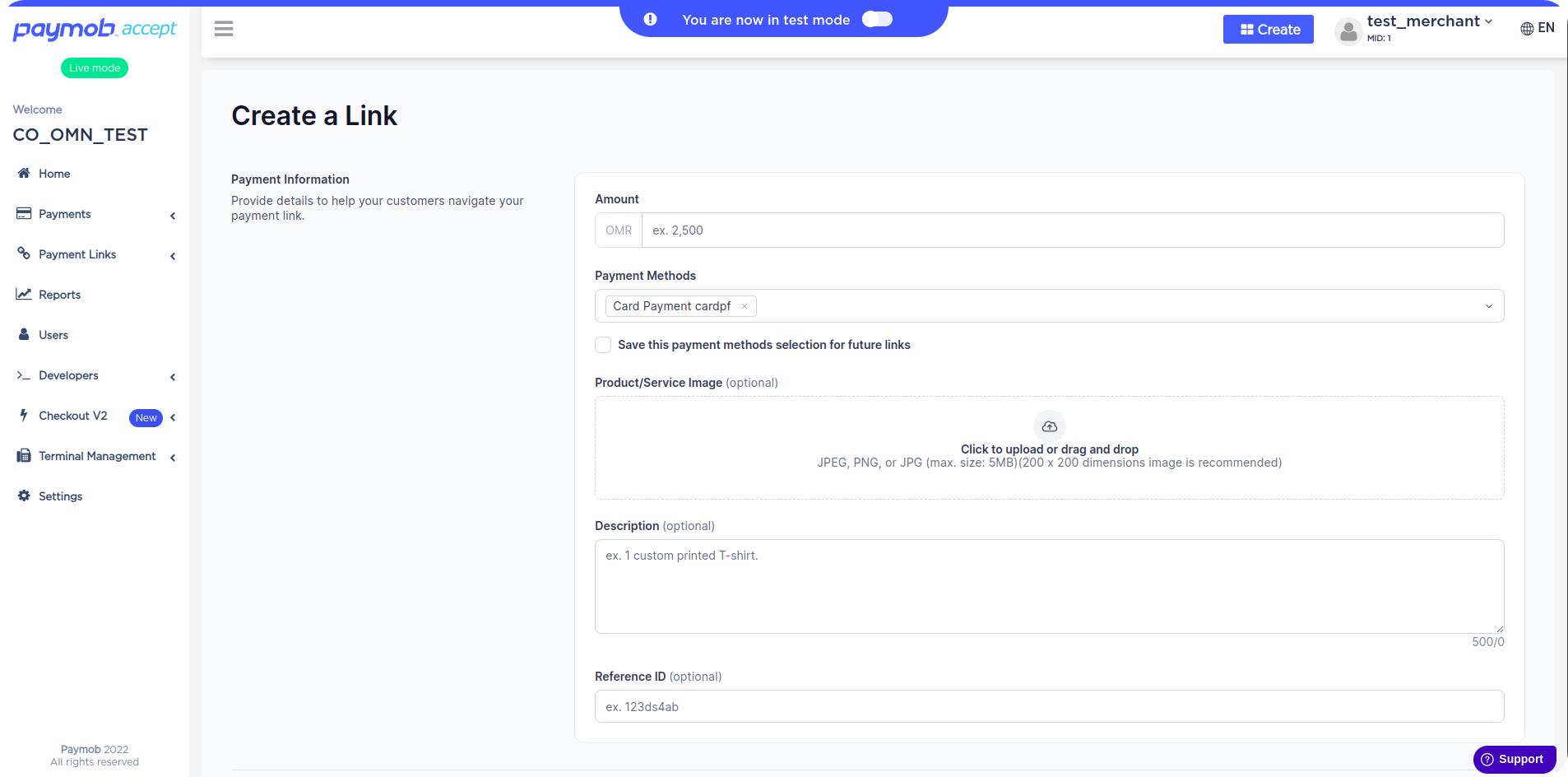
Task: Select the Users person icon
Action: pyautogui.click(x=24, y=334)
